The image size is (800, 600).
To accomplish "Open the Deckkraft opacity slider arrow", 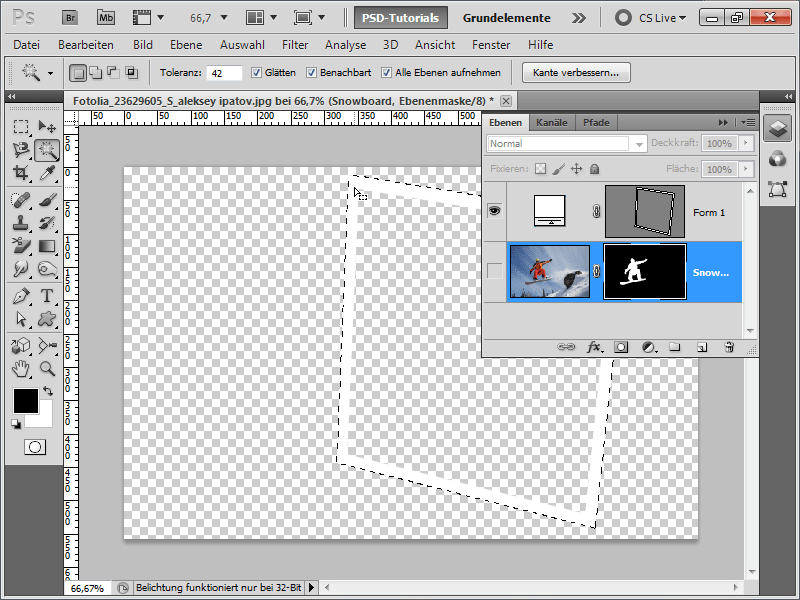I will click(x=746, y=143).
